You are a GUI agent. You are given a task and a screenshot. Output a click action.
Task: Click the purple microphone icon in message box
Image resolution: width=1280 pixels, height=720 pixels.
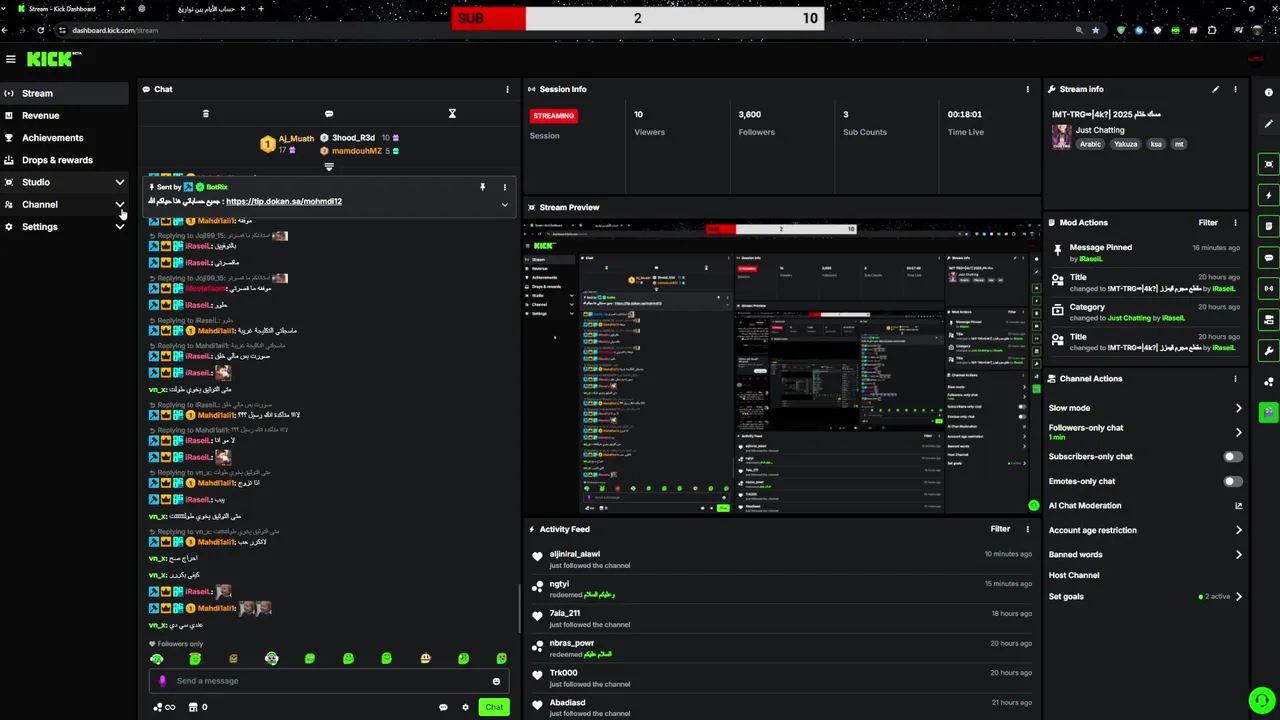162,681
